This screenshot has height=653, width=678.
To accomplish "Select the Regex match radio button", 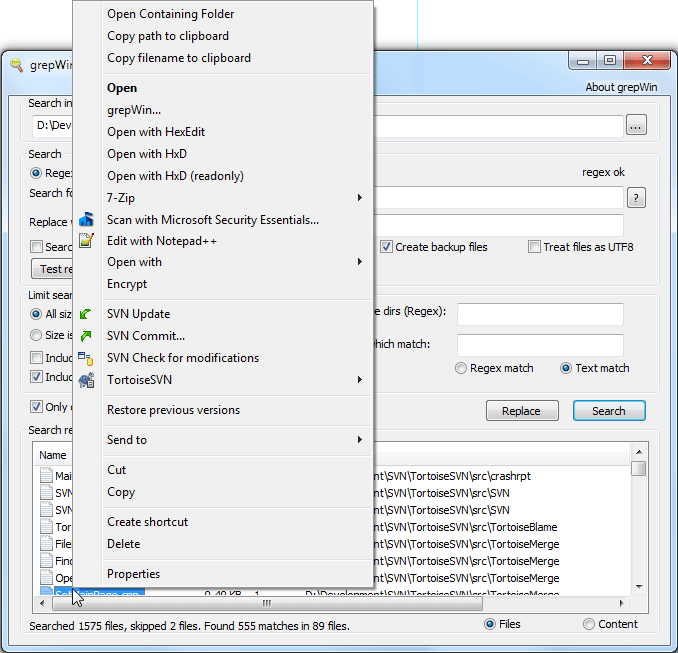I will click(461, 368).
